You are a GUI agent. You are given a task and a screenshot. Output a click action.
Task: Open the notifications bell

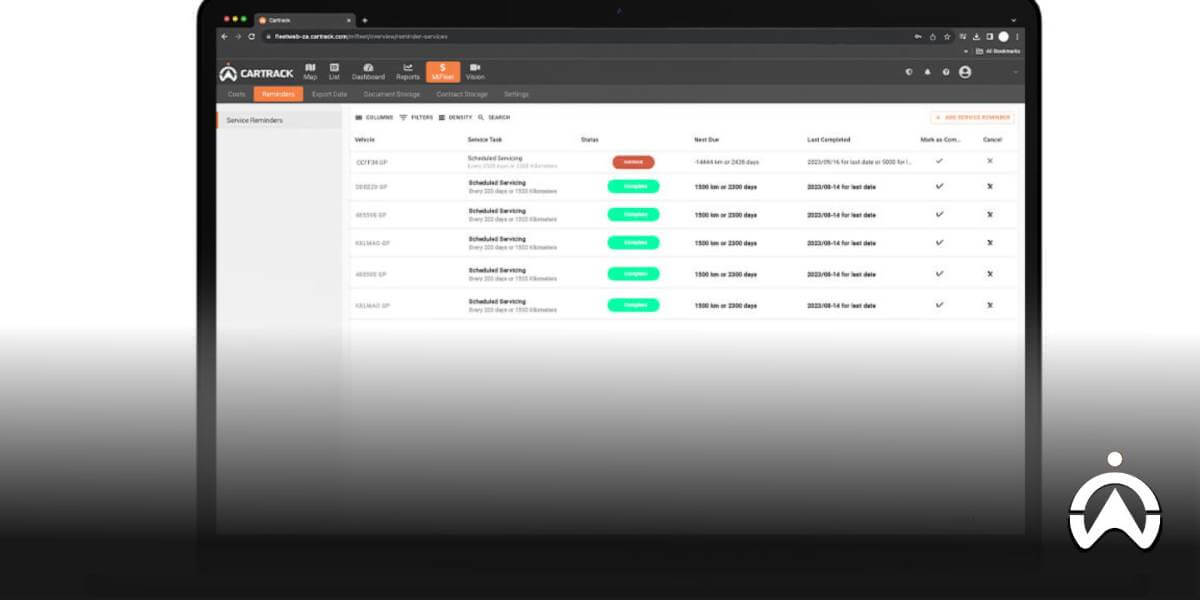pos(927,72)
